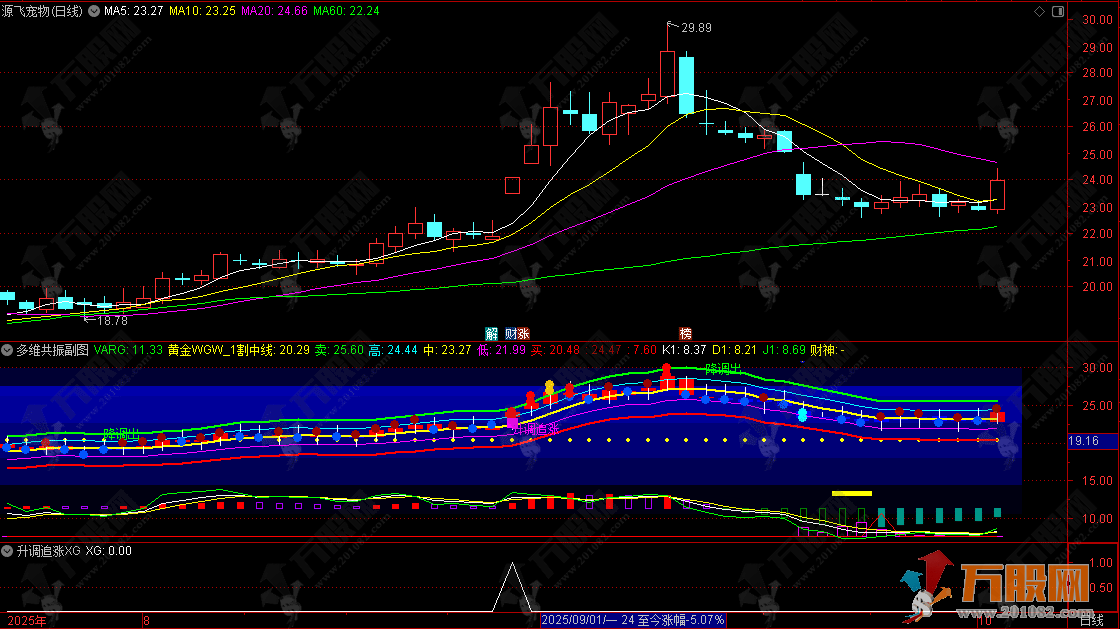Viewport: 1120px width, 629px height.
Task: Select the MA20 moving average label
Action: pos(273,11)
